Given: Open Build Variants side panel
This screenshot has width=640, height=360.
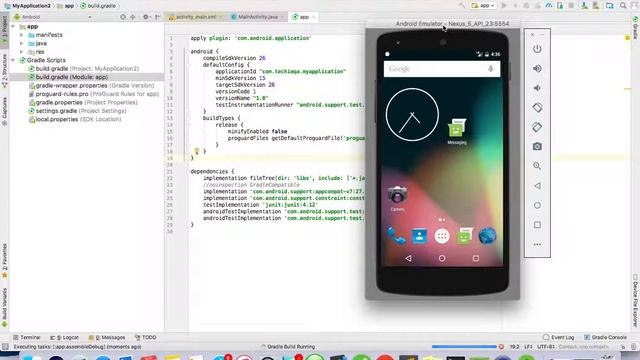Looking at the screenshot, I should click(x=4, y=307).
